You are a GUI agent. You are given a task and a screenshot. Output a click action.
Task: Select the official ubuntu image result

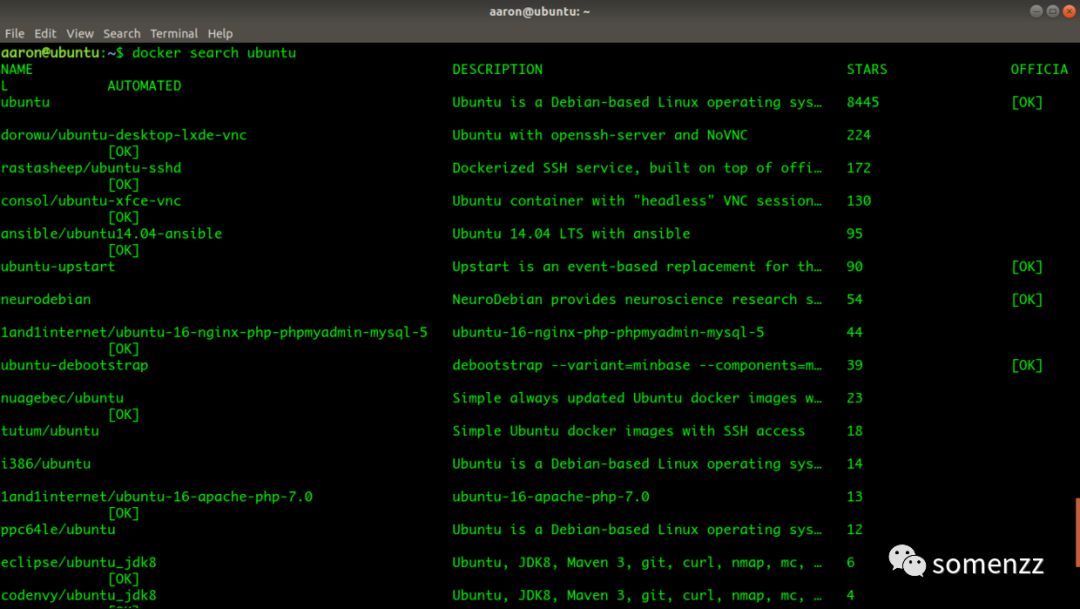pyautogui.click(x=25, y=101)
